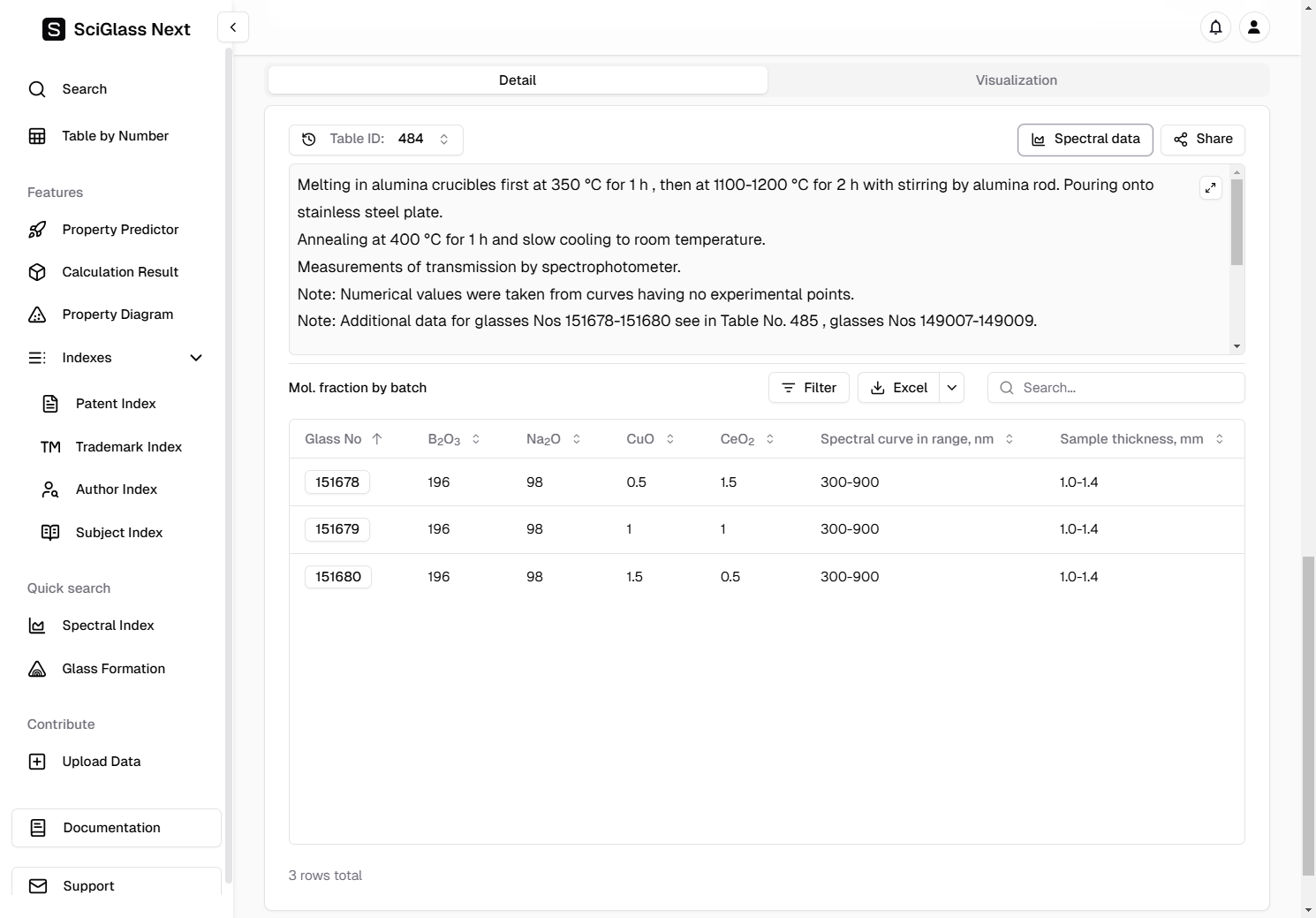The image size is (1316, 918).
Task: Select the Detail tab
Action: 518,80
